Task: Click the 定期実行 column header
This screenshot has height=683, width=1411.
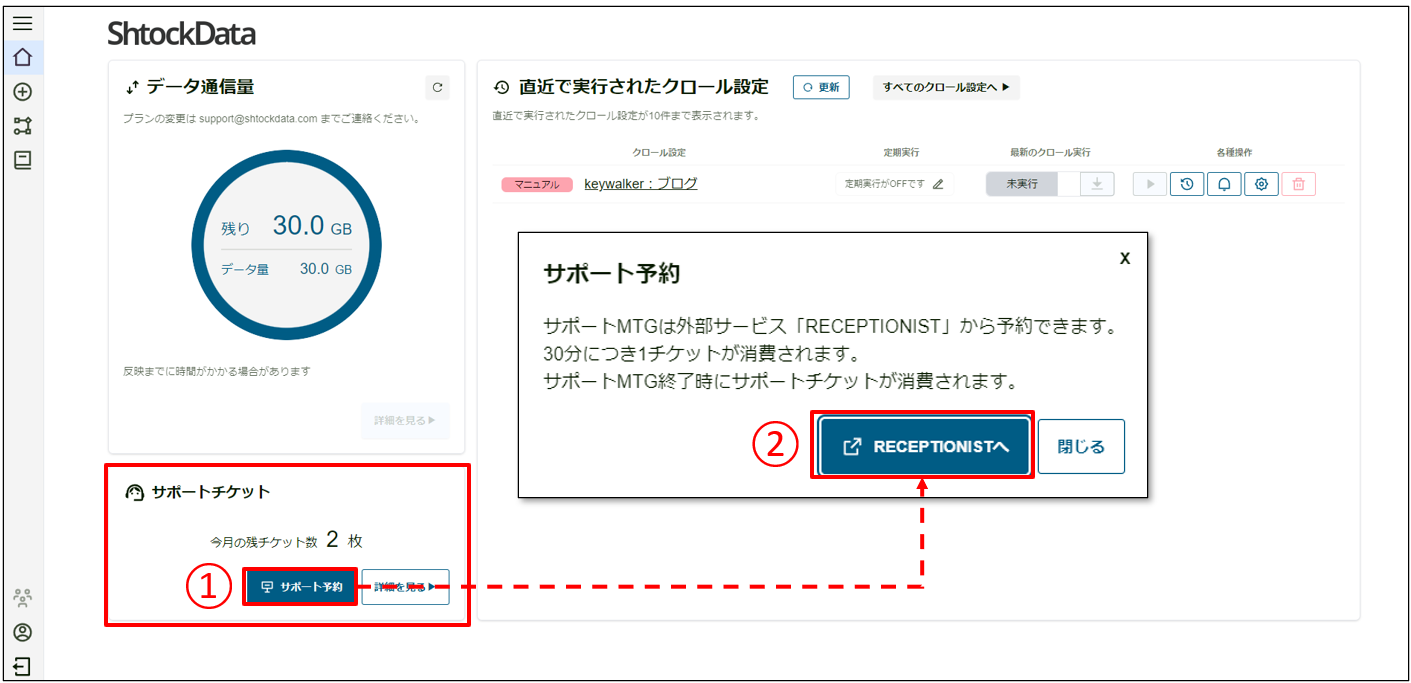Action: (901, 153)
